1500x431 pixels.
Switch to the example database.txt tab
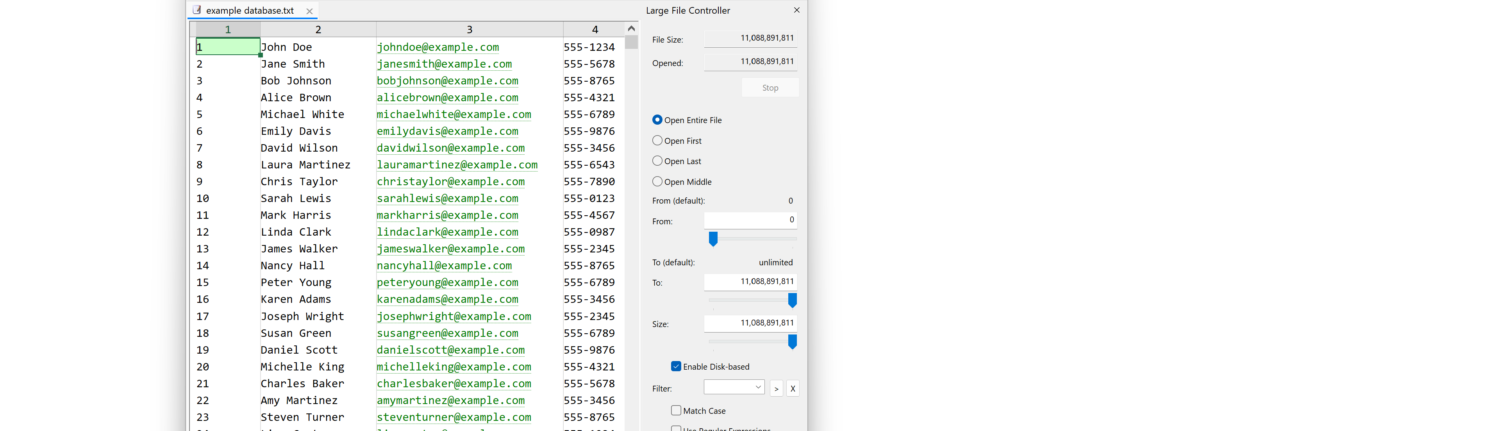pos(249,11)
